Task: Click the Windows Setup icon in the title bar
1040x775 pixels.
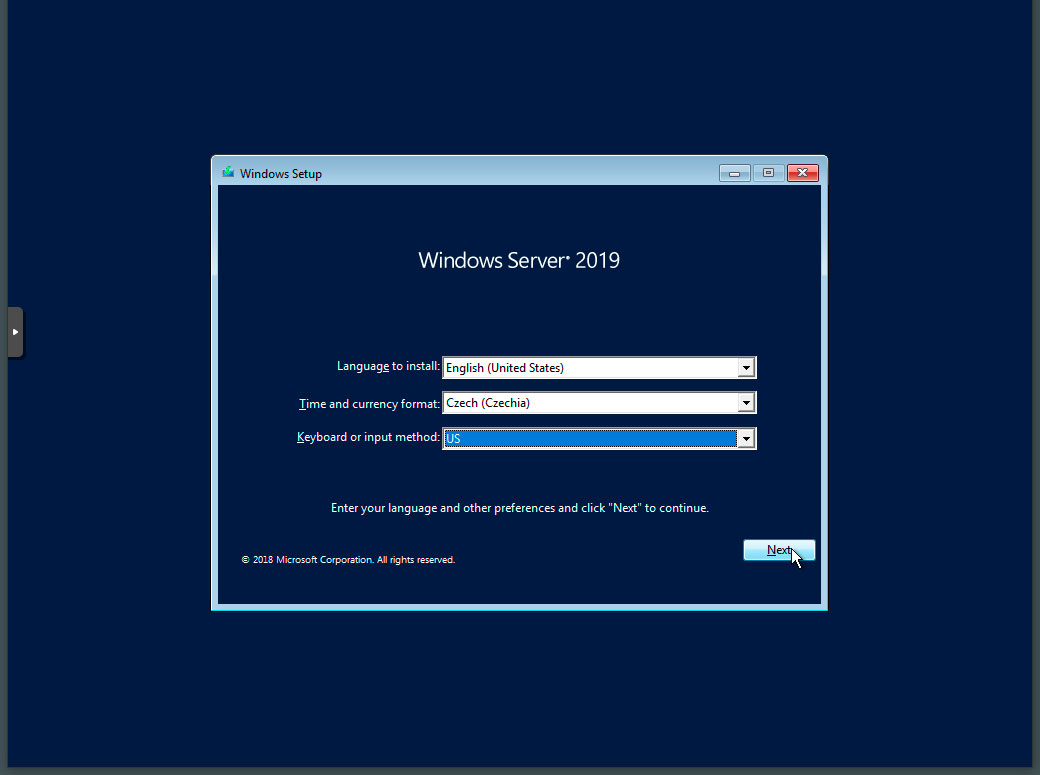Action: (x=227, y=172)
